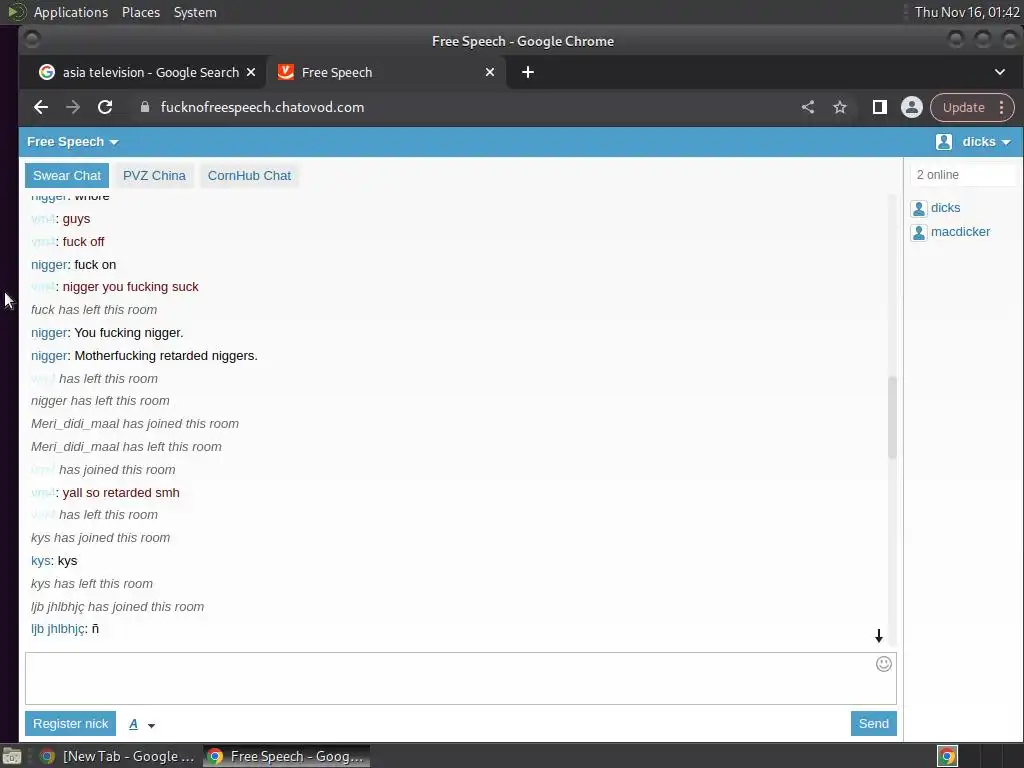Screen dimensions: 1024x768
Task: Click the avatar icon beside dicks in list
Action: coord(919,208)
